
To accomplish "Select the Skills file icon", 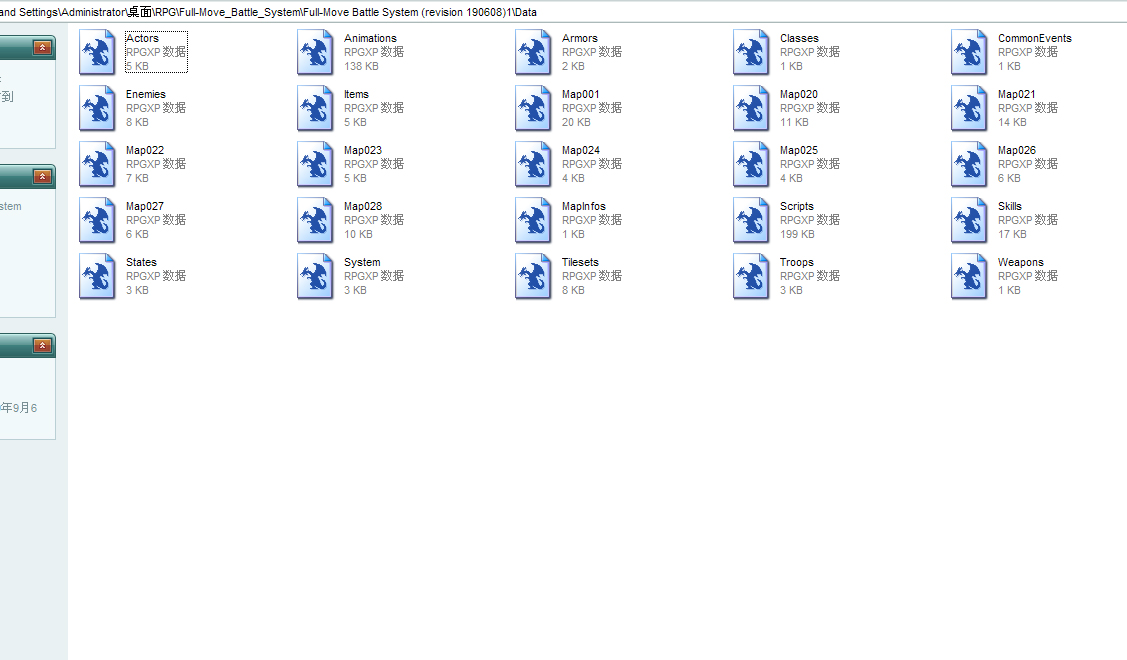I will point(969,220).
